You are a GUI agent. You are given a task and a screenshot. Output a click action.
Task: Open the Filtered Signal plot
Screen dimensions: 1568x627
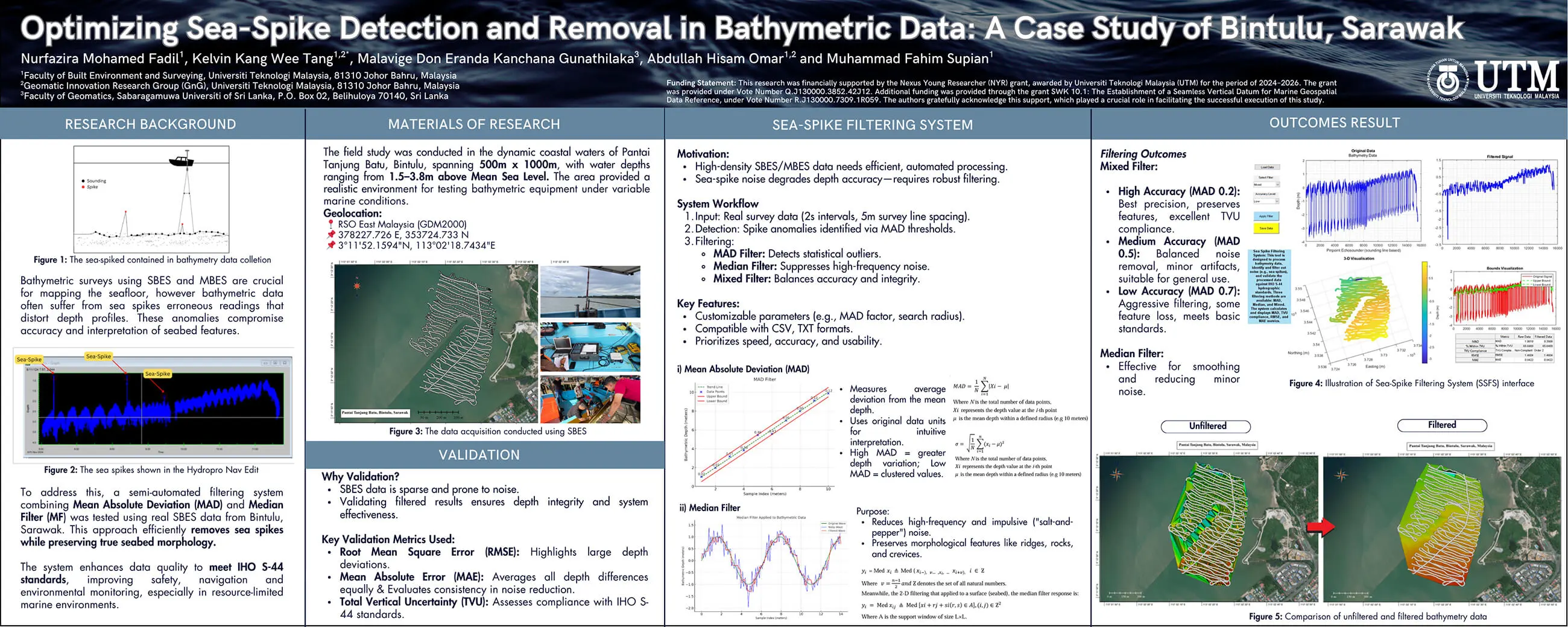1498,203
